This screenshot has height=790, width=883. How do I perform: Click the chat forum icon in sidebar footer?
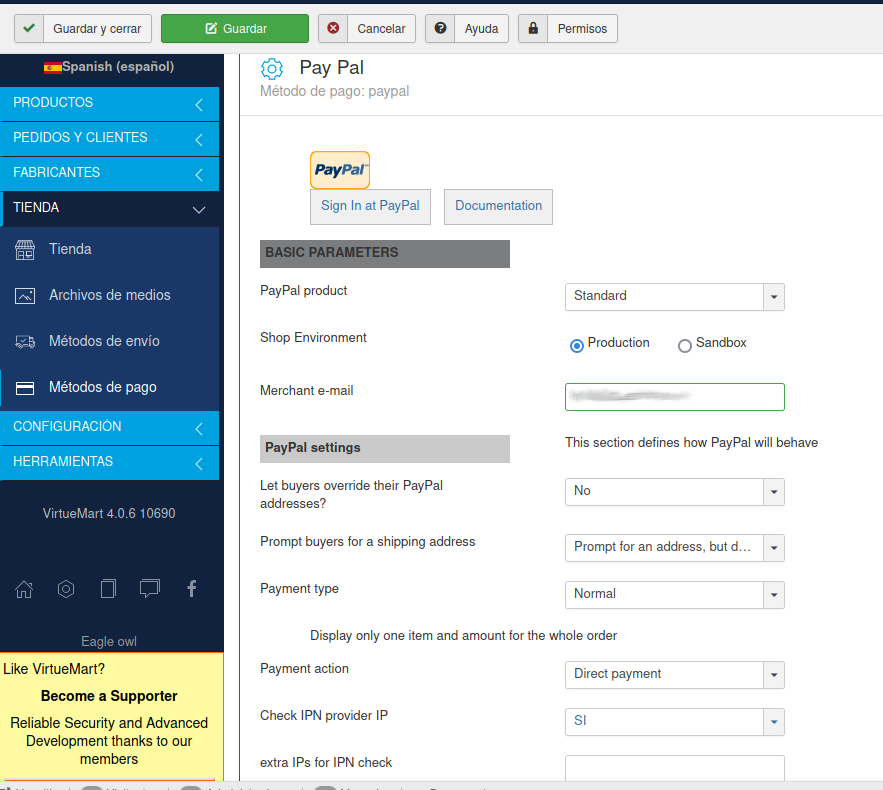pos(150,589)
